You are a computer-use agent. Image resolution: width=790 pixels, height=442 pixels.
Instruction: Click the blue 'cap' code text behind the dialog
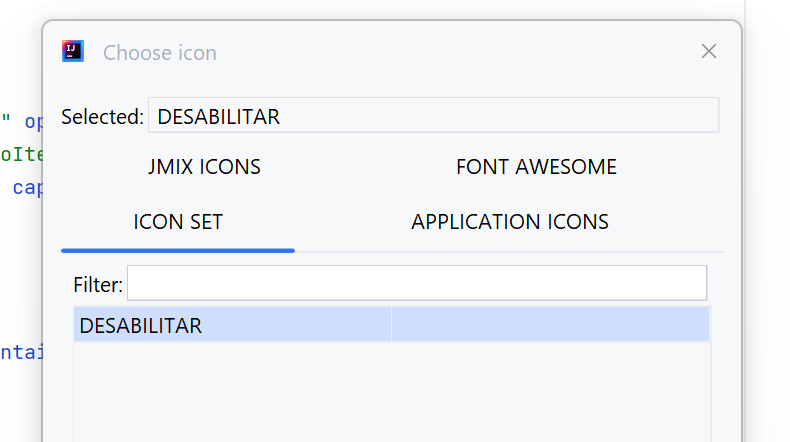pos(27,188)
